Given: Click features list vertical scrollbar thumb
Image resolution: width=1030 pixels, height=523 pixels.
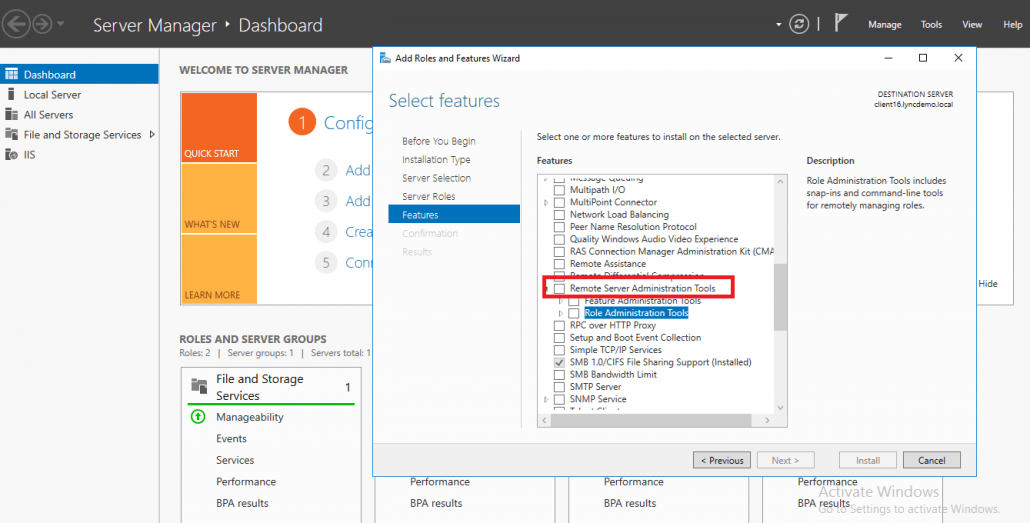Looking at the screenshot, I should [x=780, y=297].
